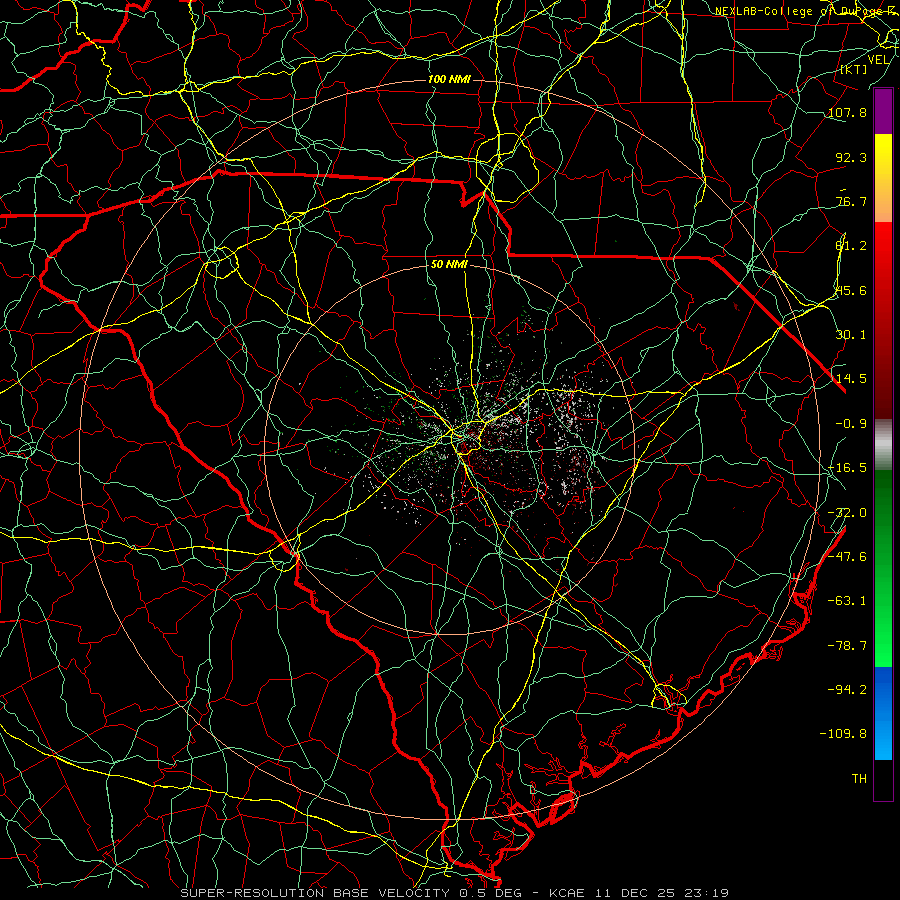This screenshot has height=900, width=900.
Task: Click the 14.5 legend value
Action: tap(851, 379)
